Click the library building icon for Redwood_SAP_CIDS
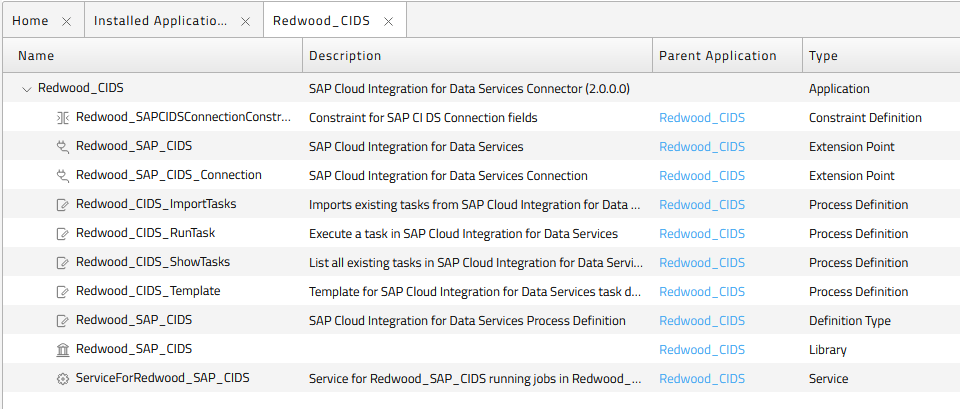This screenshot has height=409, width=960. coord(62,350)
